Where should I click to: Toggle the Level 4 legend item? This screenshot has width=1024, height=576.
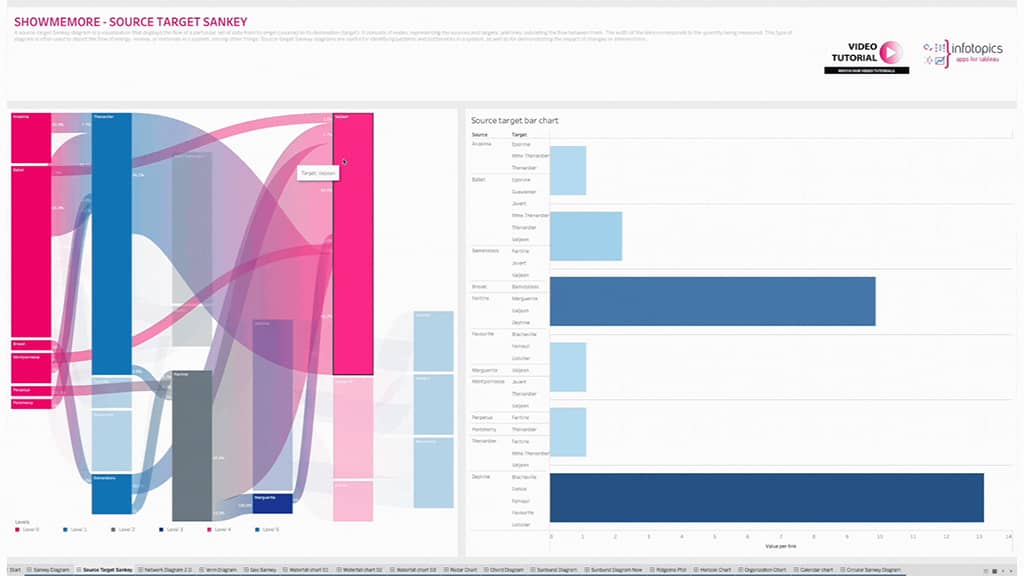point(219,530)
